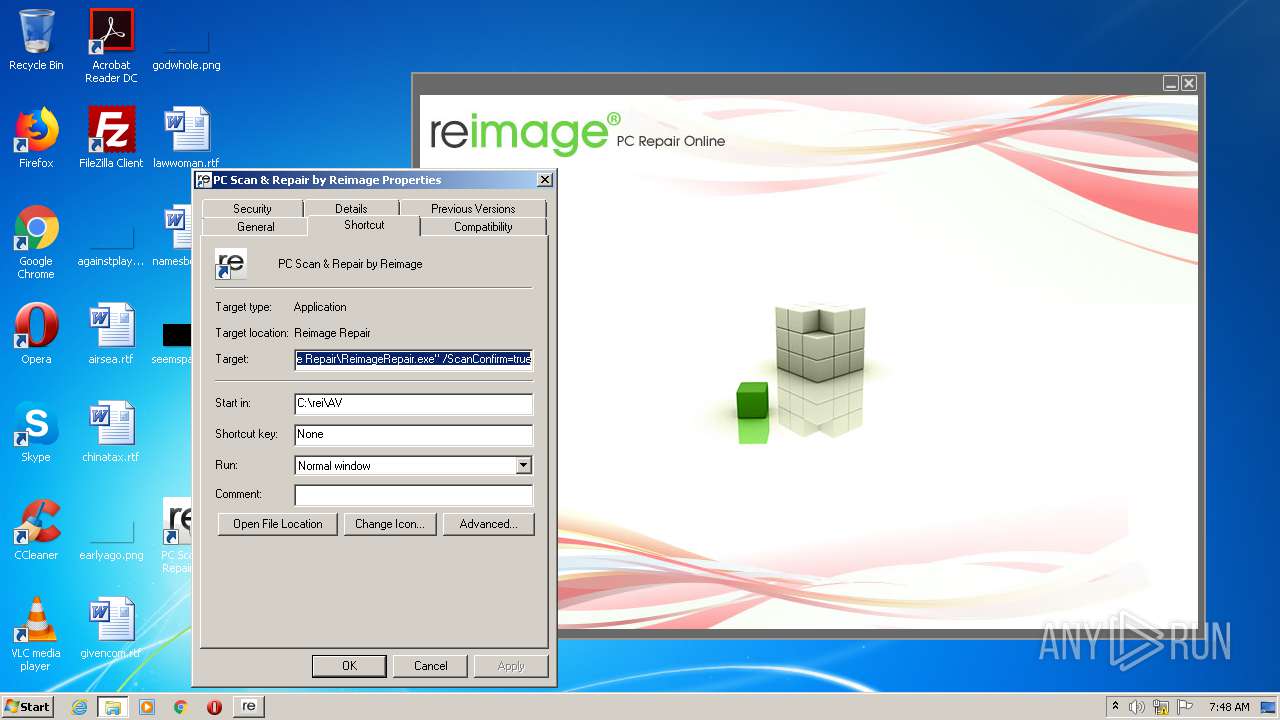Launch Firefox from desktop shortcut

click(x=36, y=138)
